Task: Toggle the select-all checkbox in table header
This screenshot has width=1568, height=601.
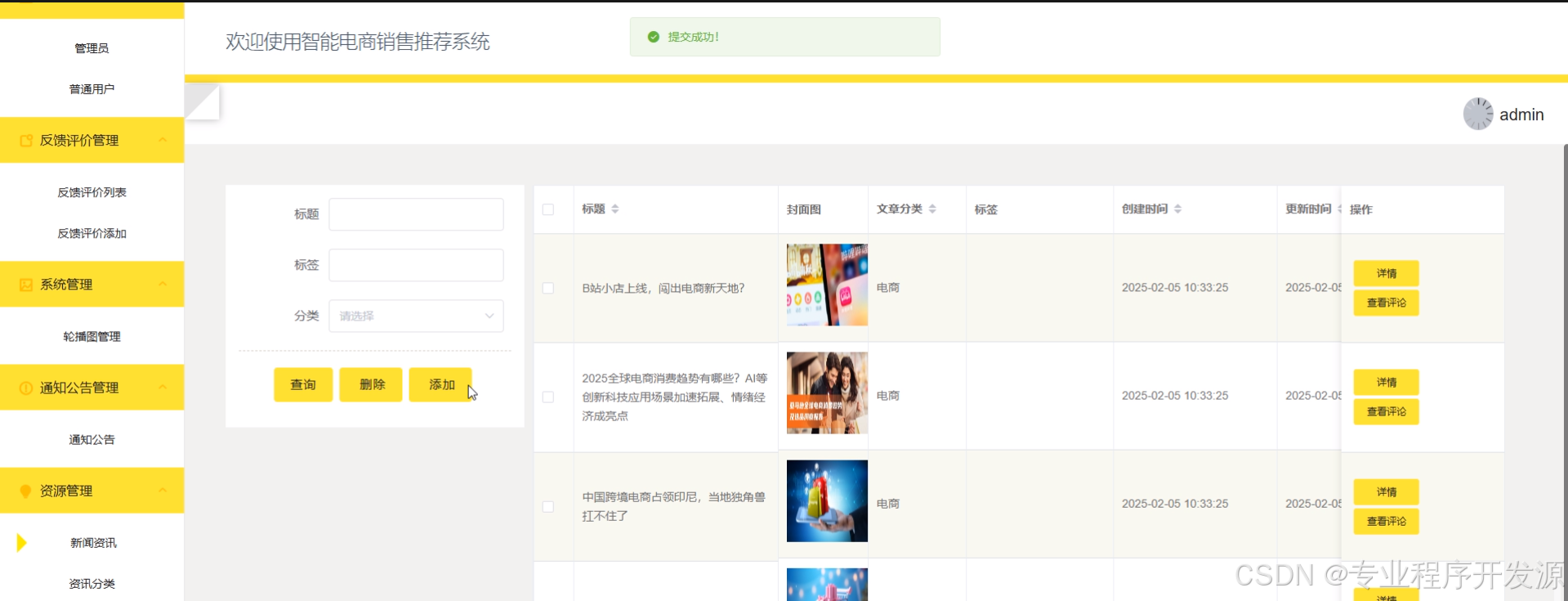Action: click(548, 210)
